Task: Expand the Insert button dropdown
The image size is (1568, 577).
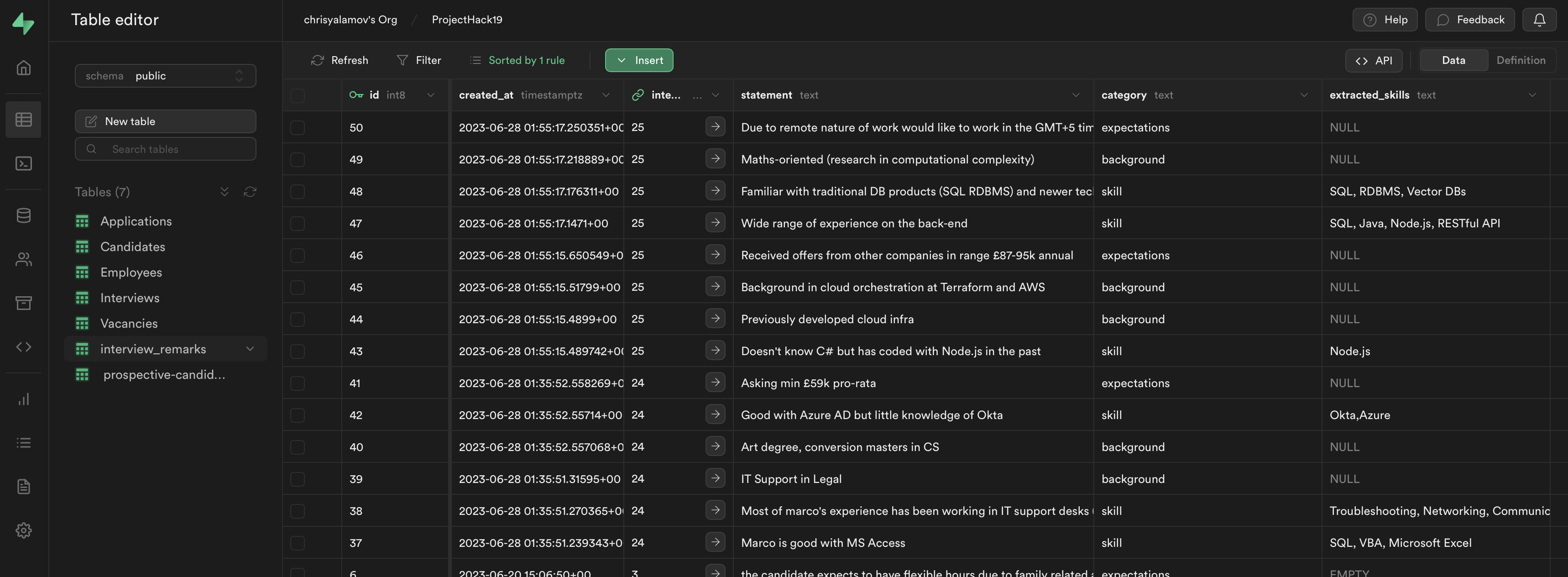Action: pos(638,60)
